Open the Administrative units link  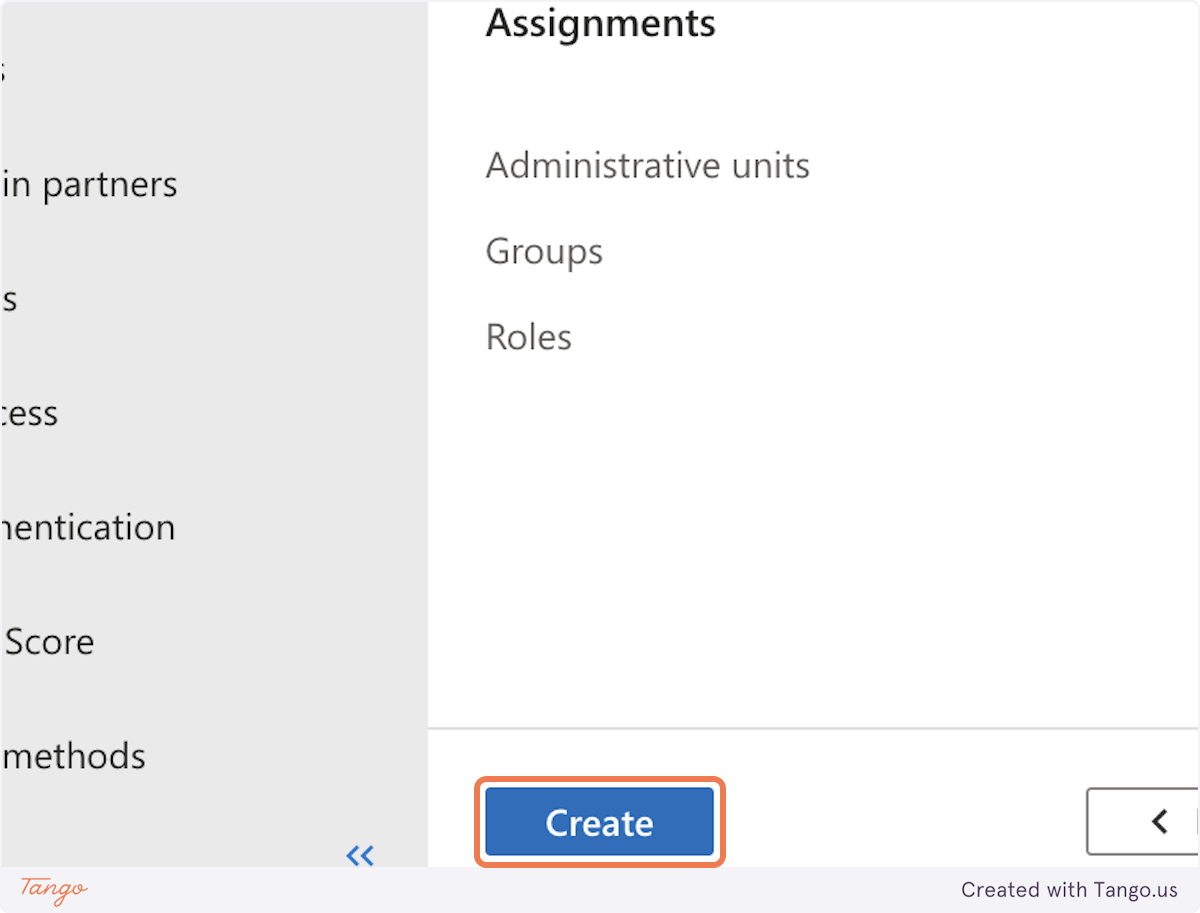coord(647,165)
